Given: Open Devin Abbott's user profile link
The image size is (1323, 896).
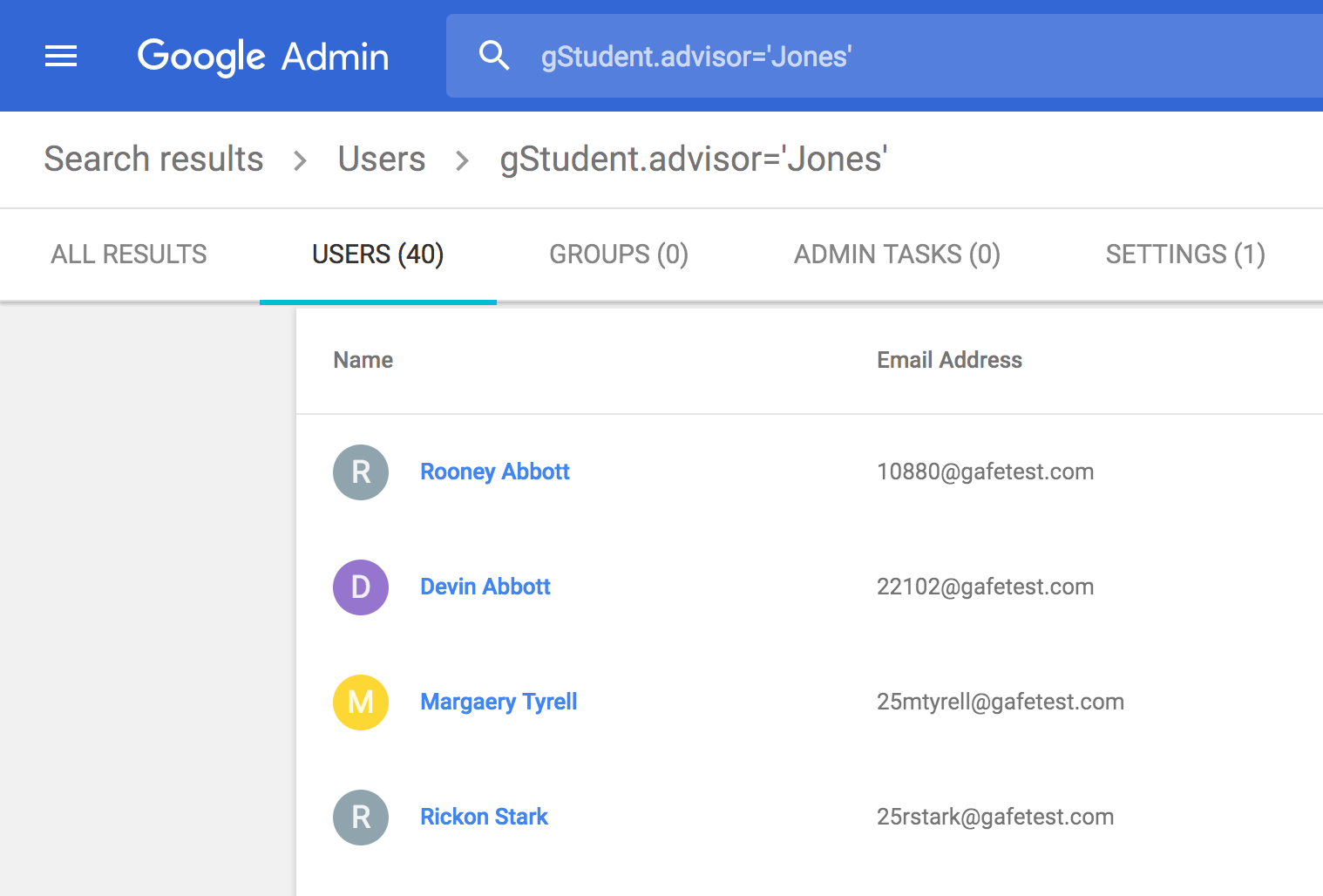Looking at the screenshot, I should pos(485,587).
